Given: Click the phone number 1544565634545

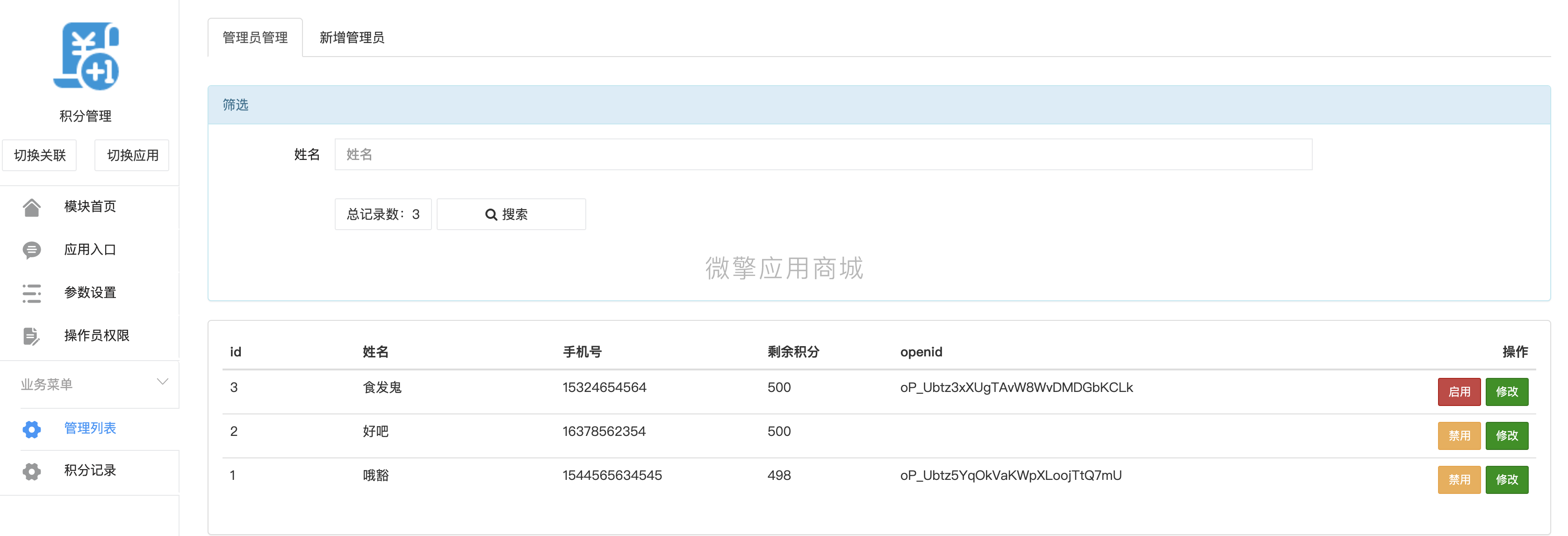Looking at the screenshot, I should click(612, 475).
